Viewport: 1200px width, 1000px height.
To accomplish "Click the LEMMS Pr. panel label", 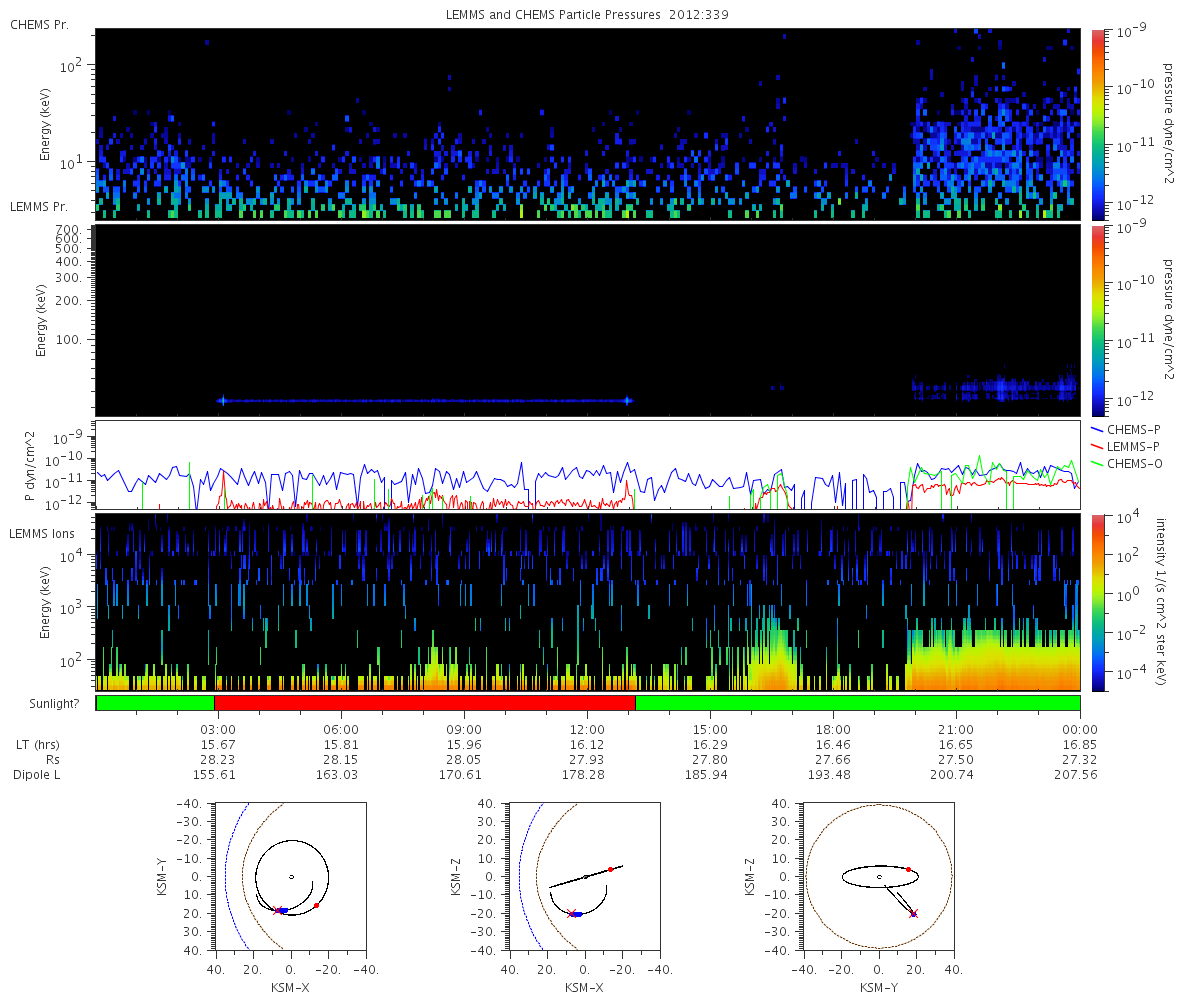I will pos(39,207).
